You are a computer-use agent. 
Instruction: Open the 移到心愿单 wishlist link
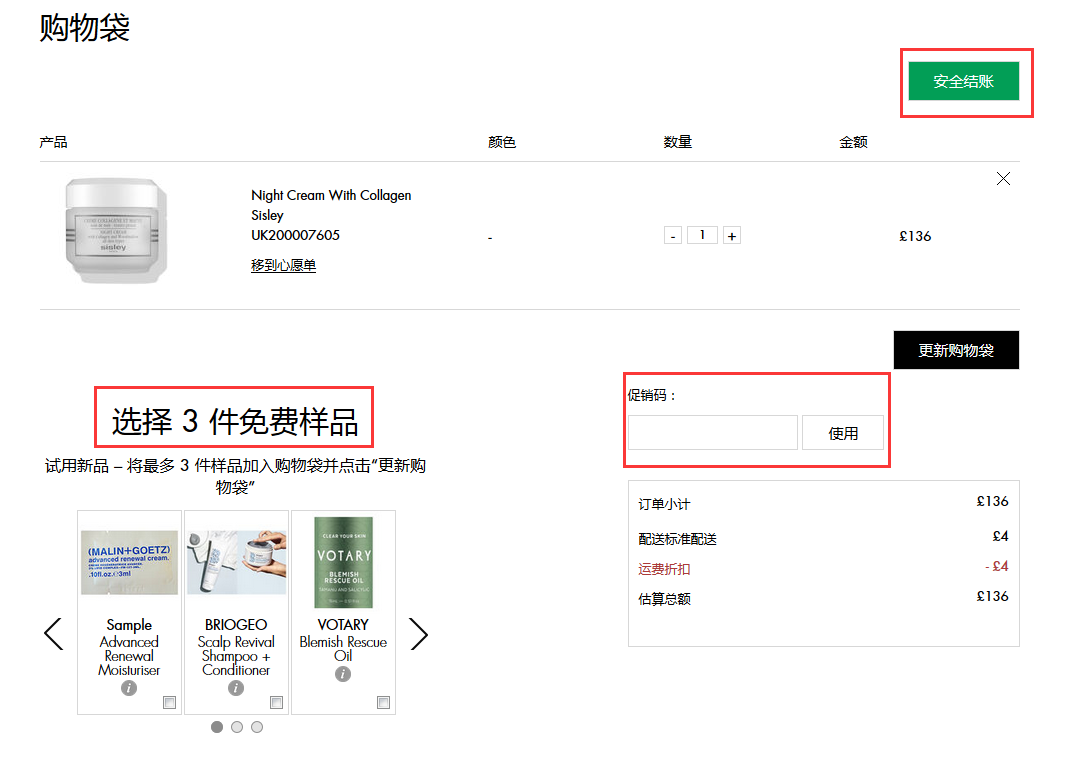point(283,265)
